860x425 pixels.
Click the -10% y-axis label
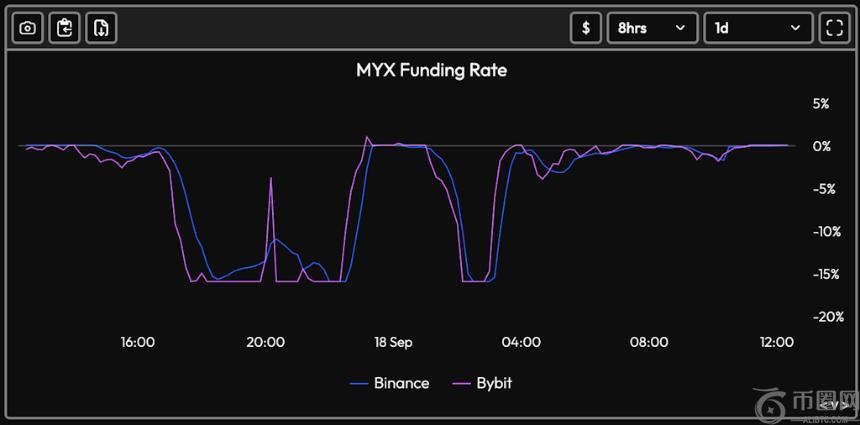point(827,231)
